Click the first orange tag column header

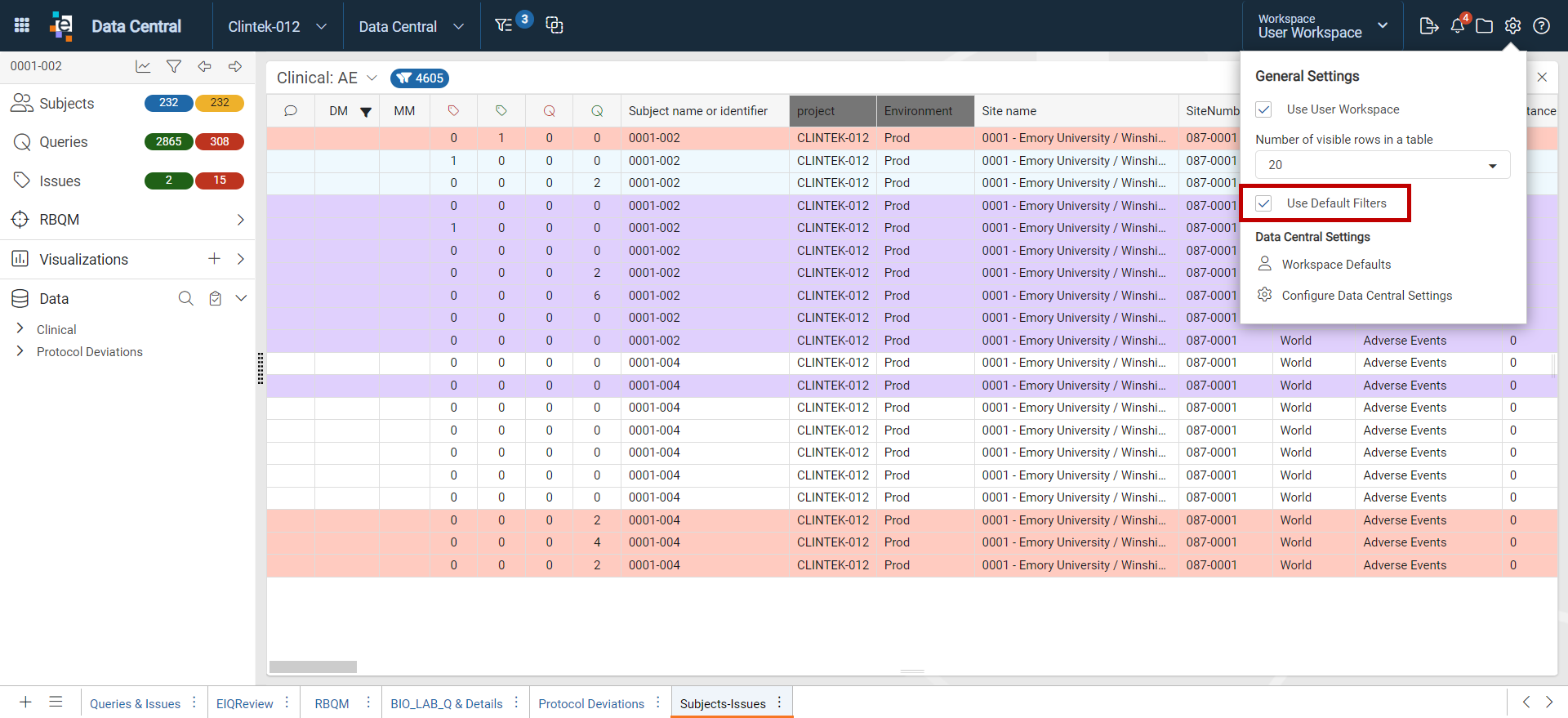(x=453, y=111)
